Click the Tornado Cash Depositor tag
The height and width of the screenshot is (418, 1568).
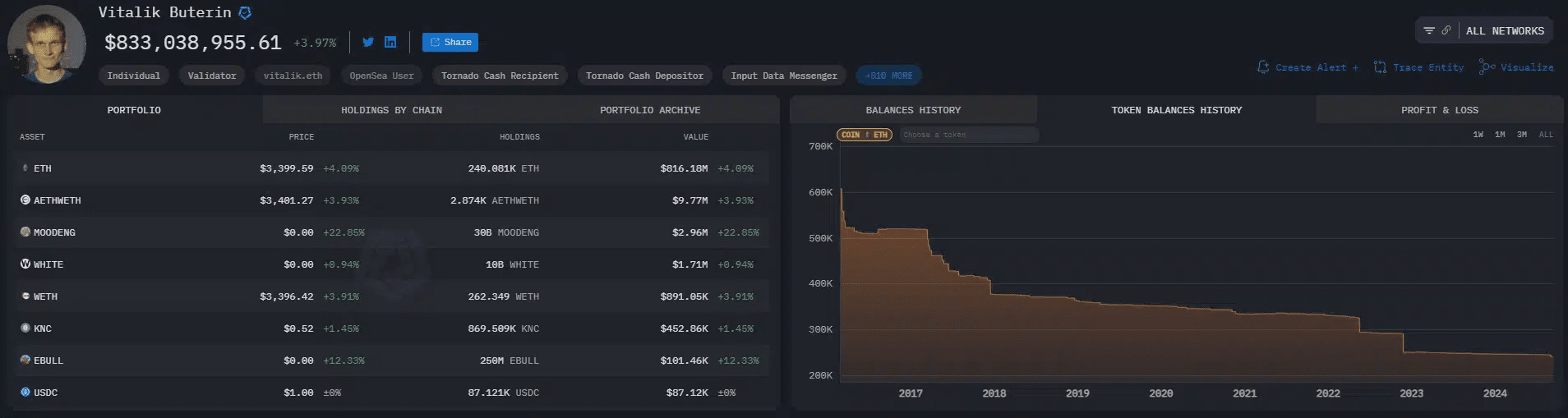click(x=644, y=76)
